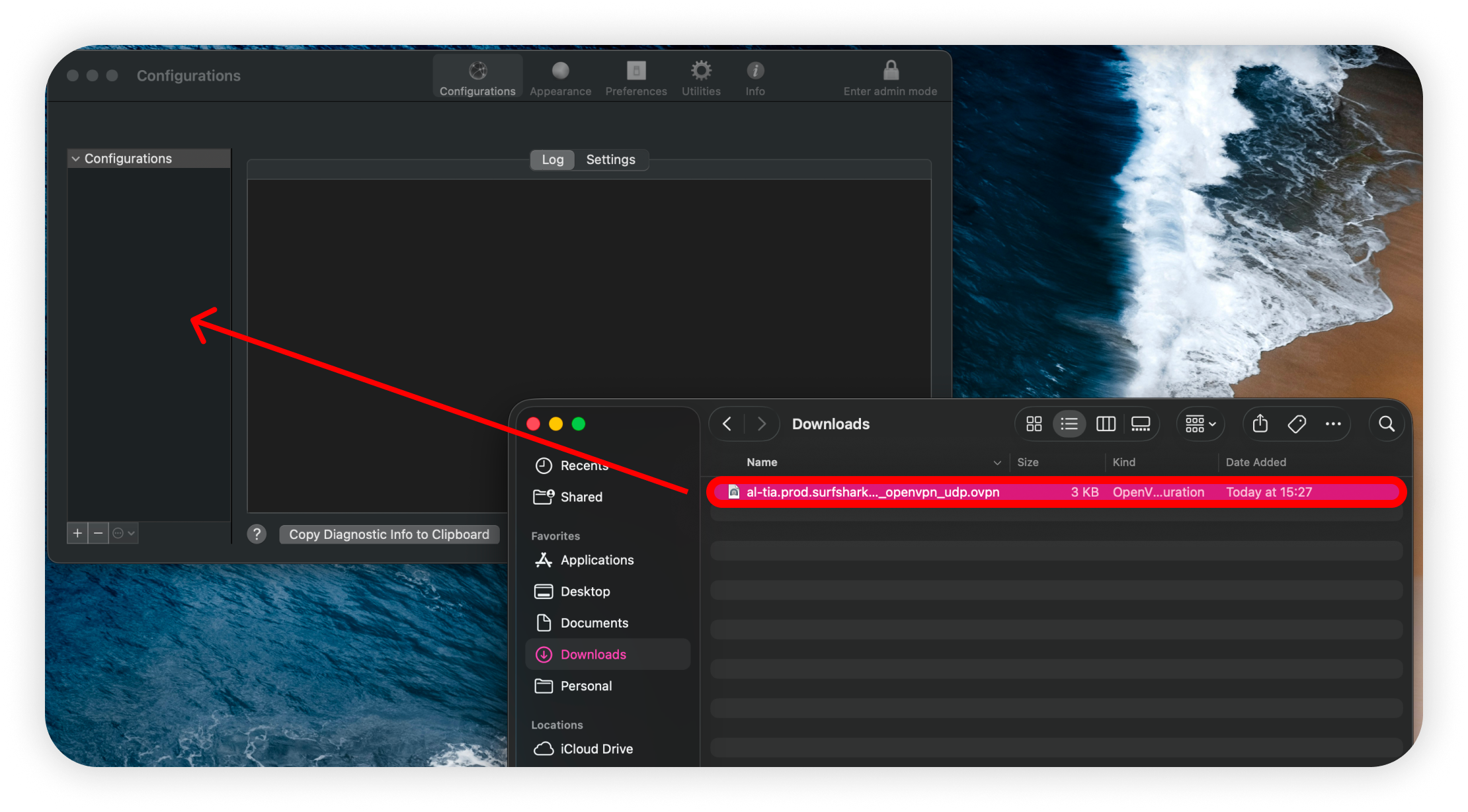
Task: Open the Appearance toolbar pane
Action: pos(560,78)
